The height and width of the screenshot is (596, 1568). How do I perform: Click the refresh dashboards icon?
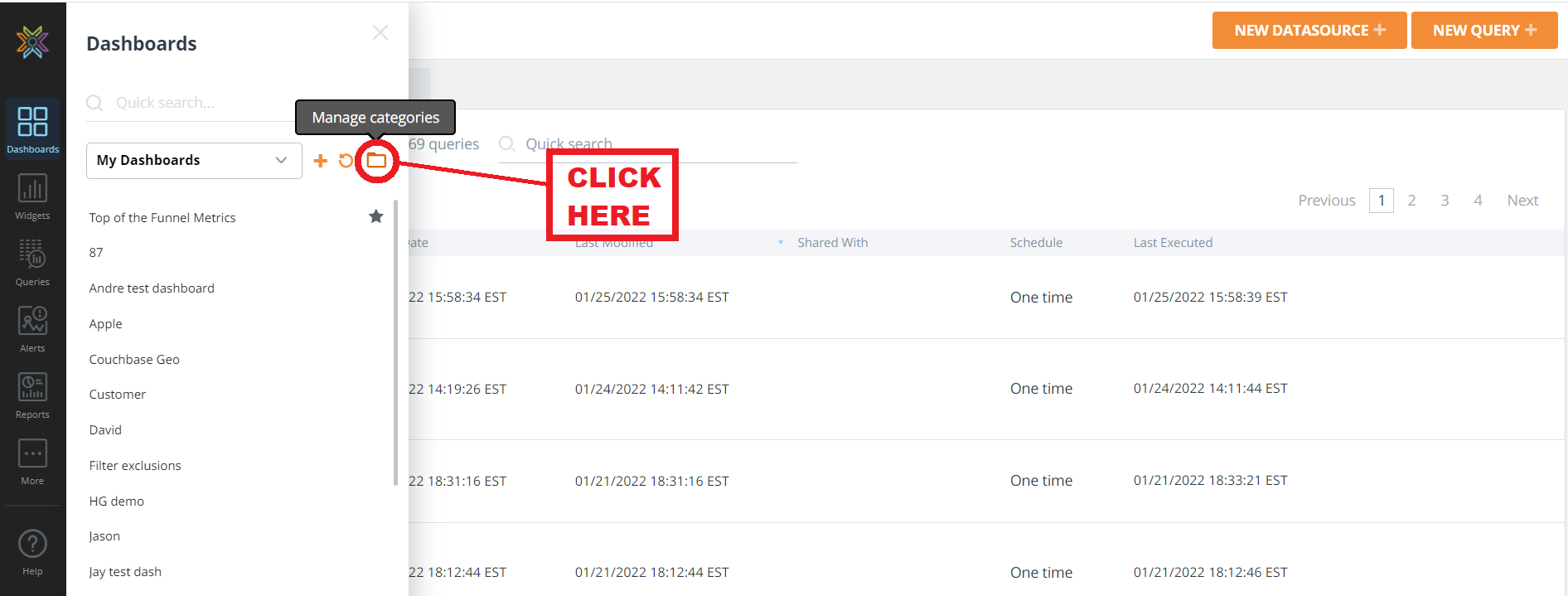tap(346, 161)
